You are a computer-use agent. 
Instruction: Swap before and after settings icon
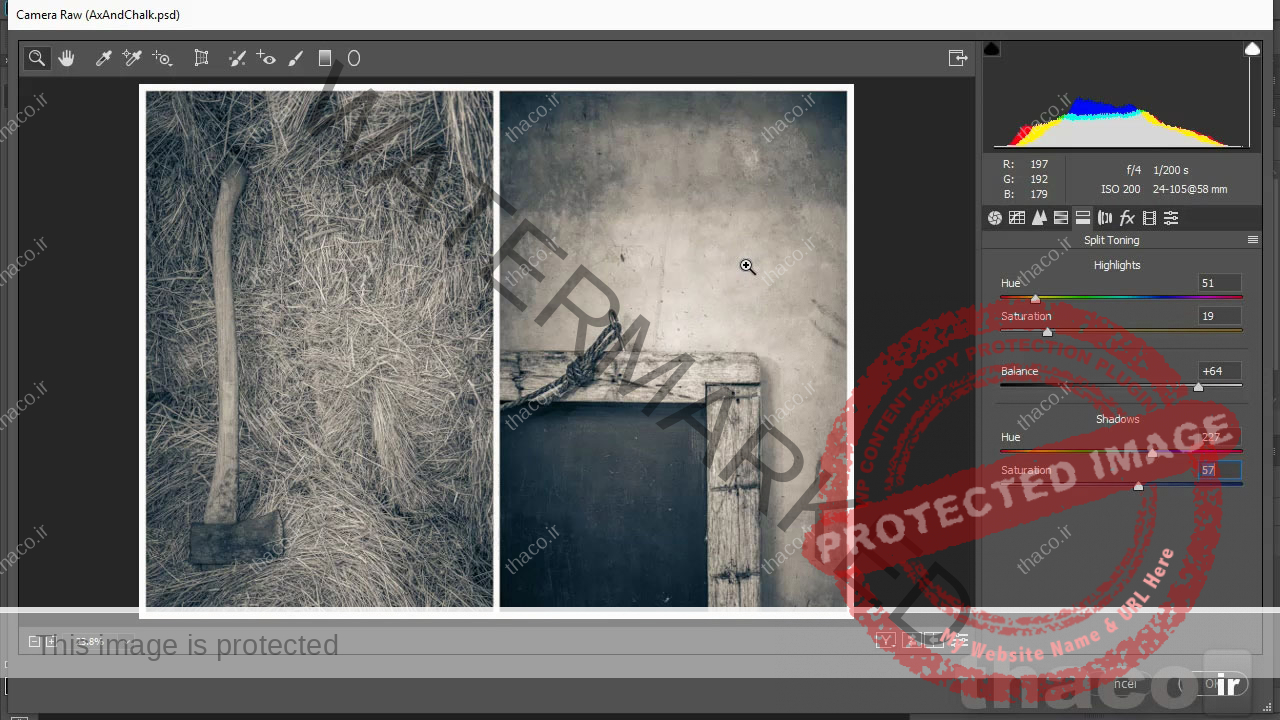coord(911,640)
